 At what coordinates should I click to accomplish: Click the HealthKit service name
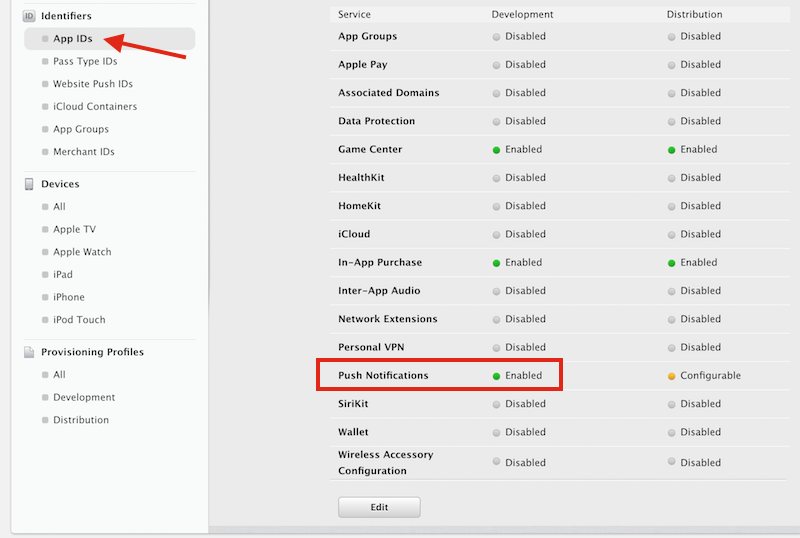click(x=361, y=178)
